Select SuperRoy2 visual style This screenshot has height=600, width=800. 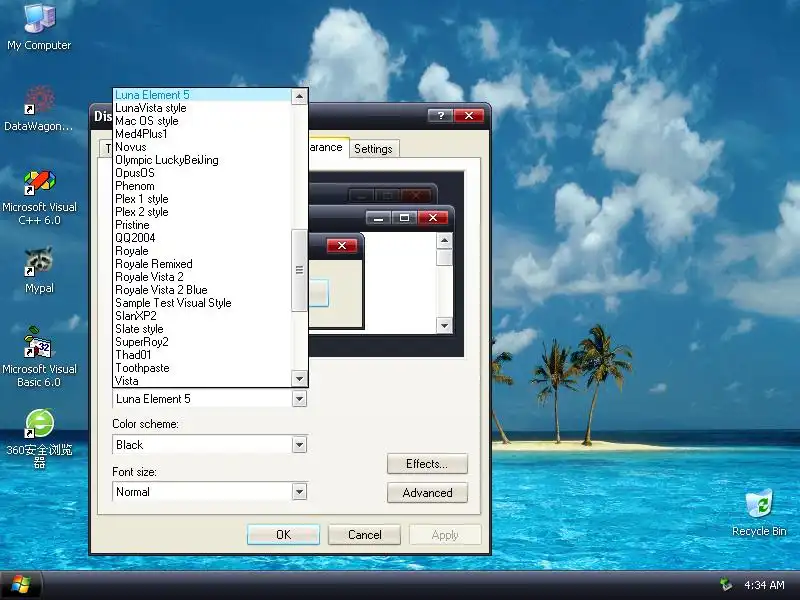pos(202,342)
